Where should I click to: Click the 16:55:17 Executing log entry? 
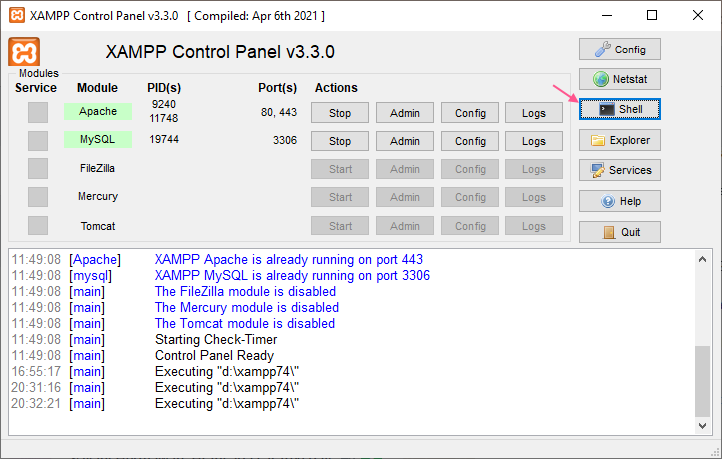pyautogui.click(x=155, y=372)
